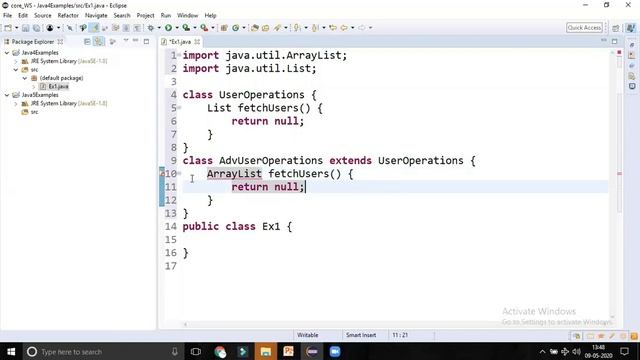Open the Refactor menu
The image size is (640, 360).
click(x=68, y=16)
